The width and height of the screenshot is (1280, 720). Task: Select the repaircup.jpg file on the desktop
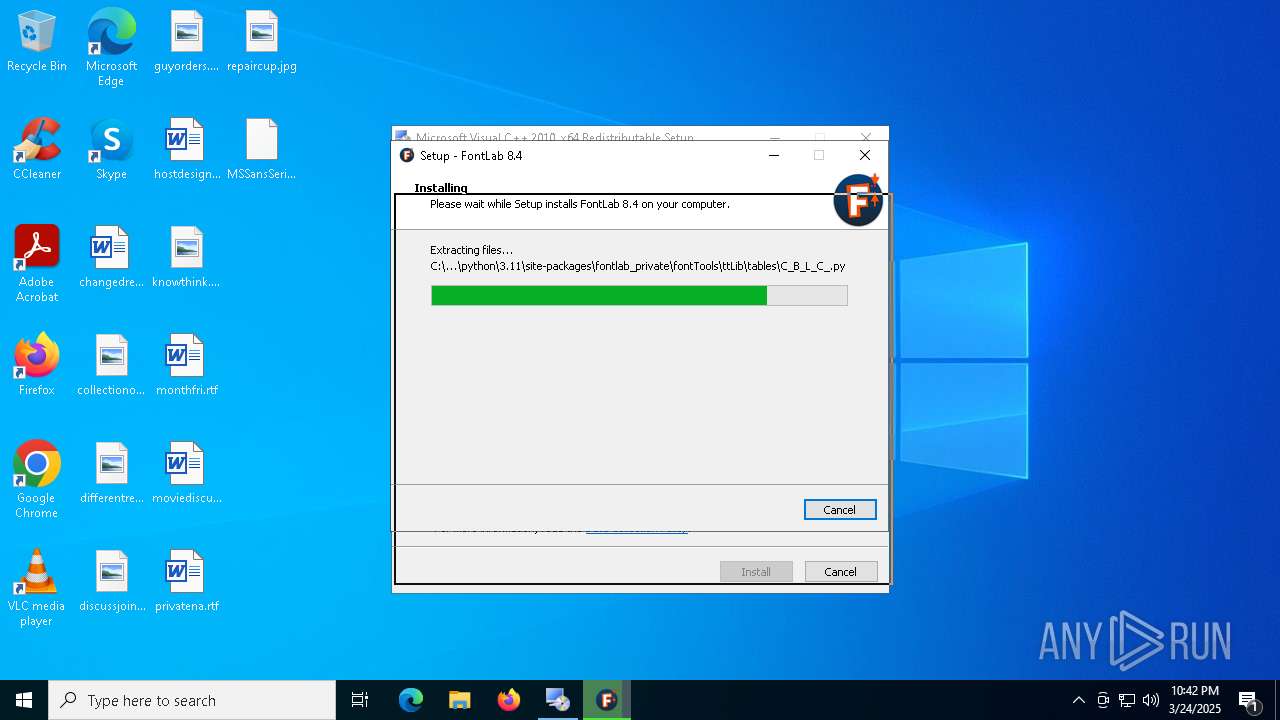262,42
